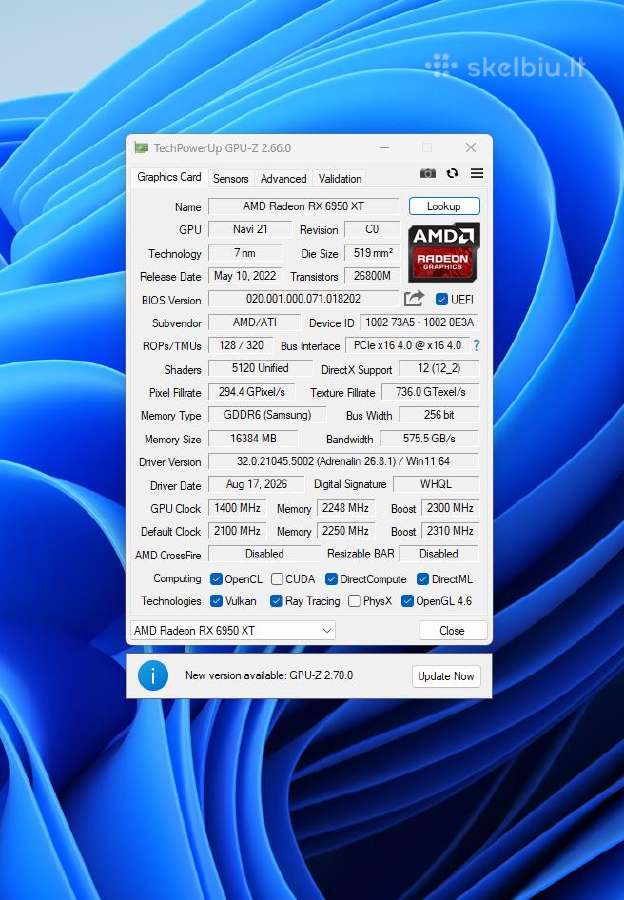The width and height of the screenshot is (624, 900).
Task: Click the Subvendor value AMD/ATI
Action: (x=254, y=322)
